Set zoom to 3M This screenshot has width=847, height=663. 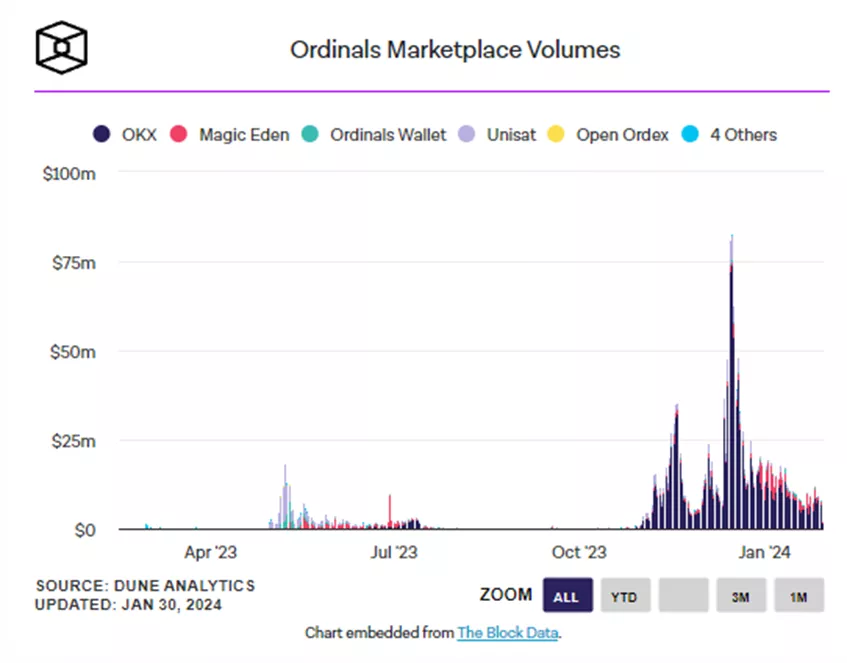click(741, 595)
